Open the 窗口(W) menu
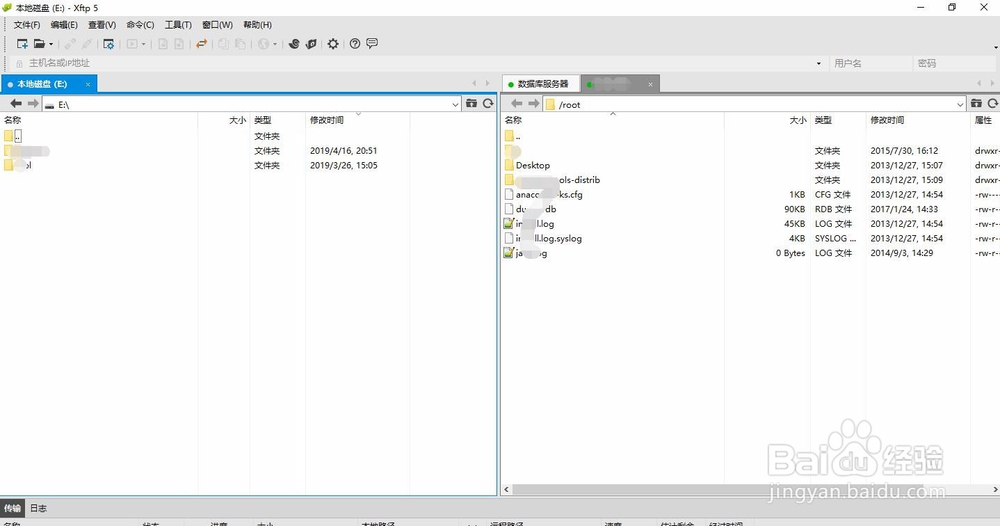Image resolution: width=1000 pixels, height=526 pixels. (x=217, y=25)
